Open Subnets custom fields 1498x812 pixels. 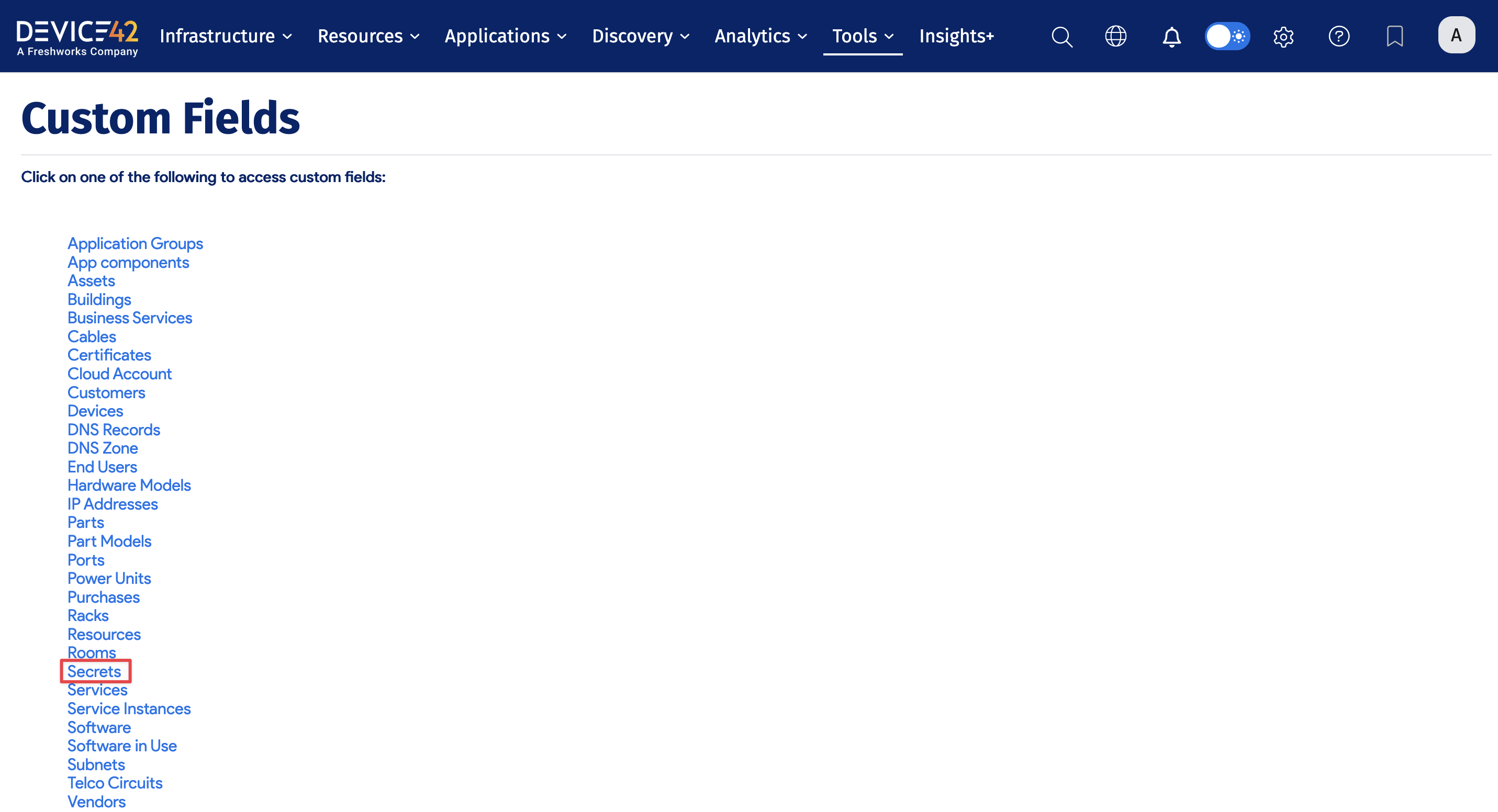96,764
